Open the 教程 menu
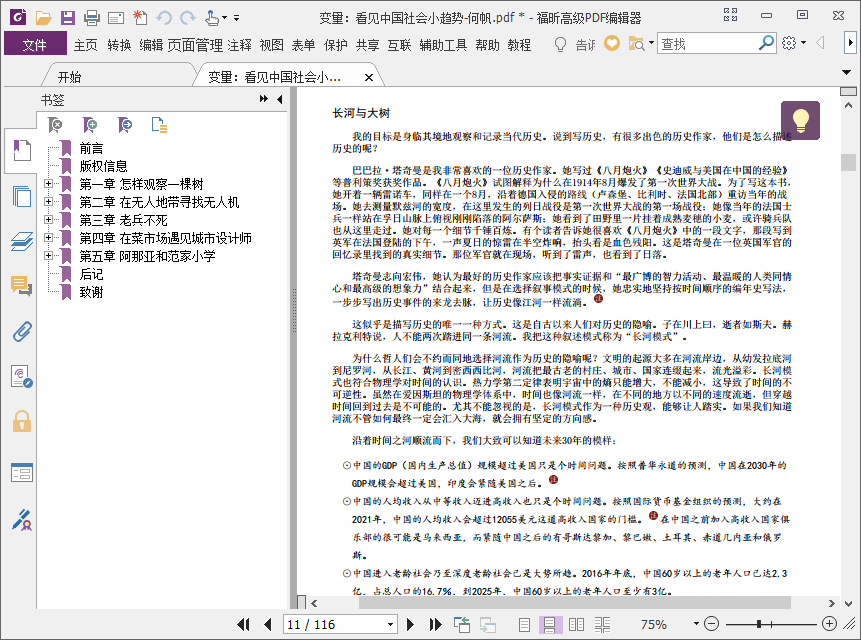861x640 pixels. click(519, 45)
